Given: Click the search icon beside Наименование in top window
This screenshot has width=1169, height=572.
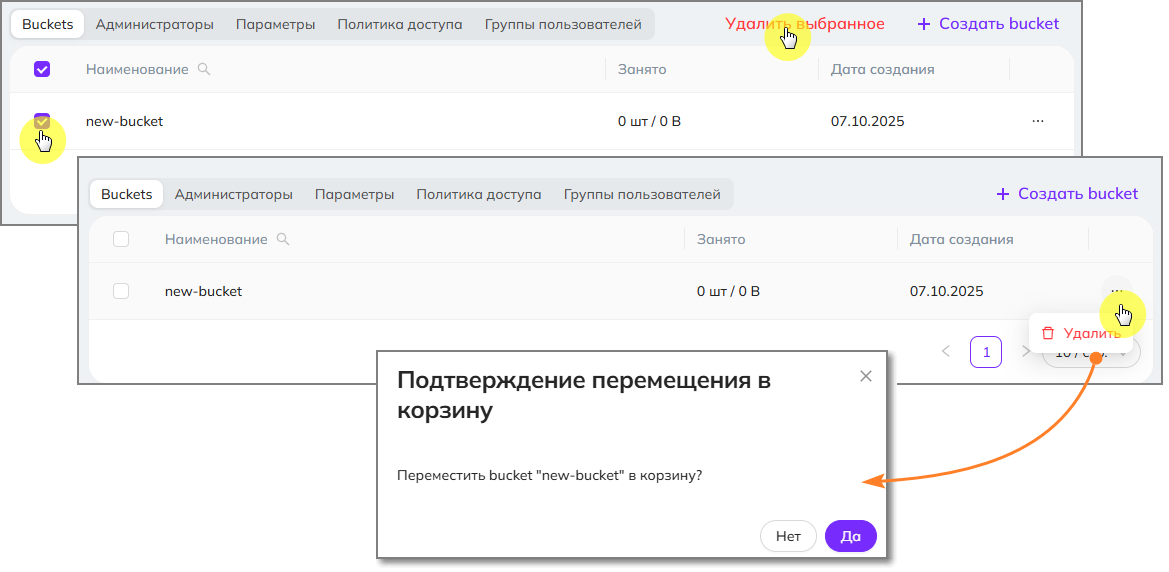Looking at the screenshot, I should point(204,69).
